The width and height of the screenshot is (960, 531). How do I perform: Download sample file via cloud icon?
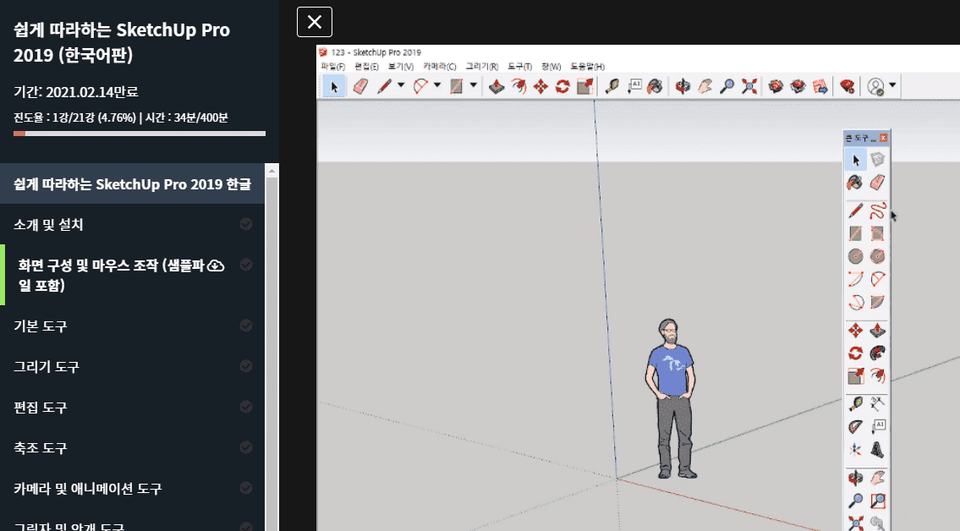216,265
